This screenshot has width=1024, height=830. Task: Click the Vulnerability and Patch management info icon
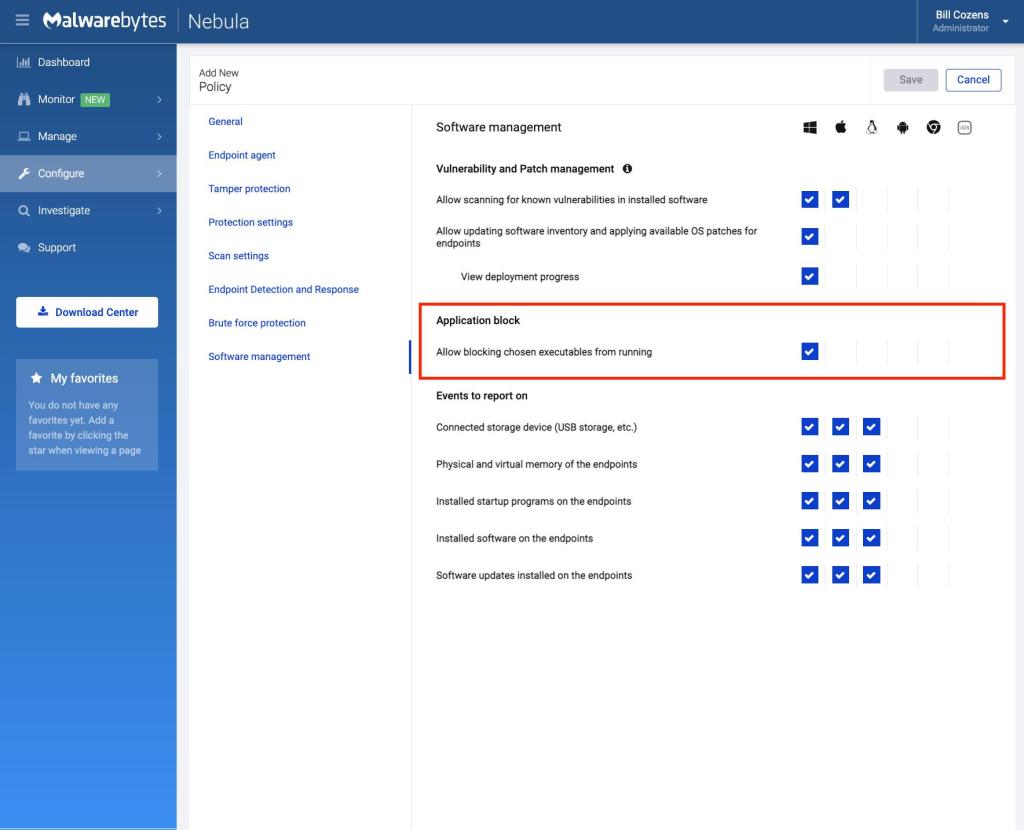pyautogui.click(x=627, y=169)
